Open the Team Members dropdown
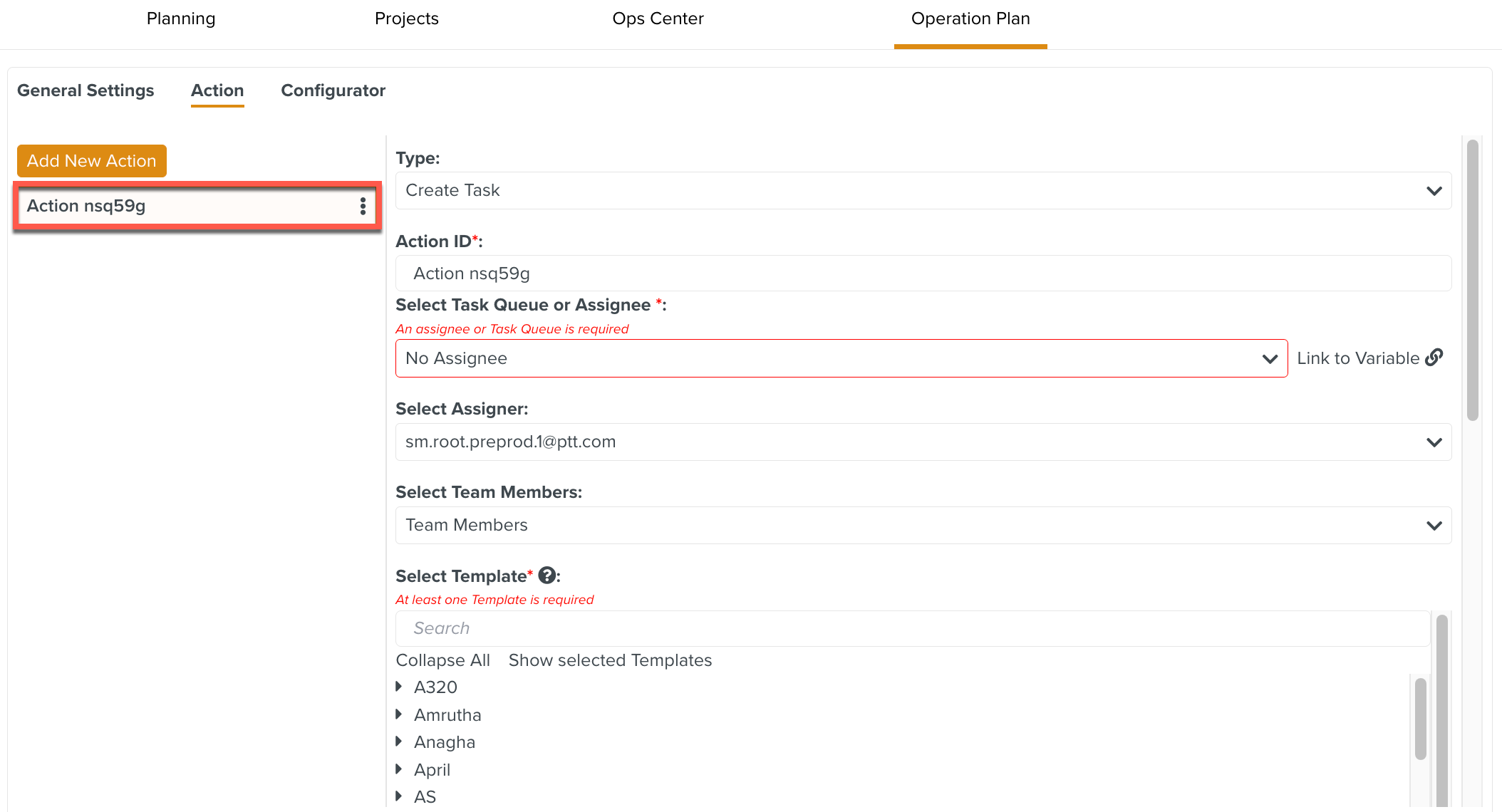The width and height of the screenshot is (1502, 812). coord(923,525)
